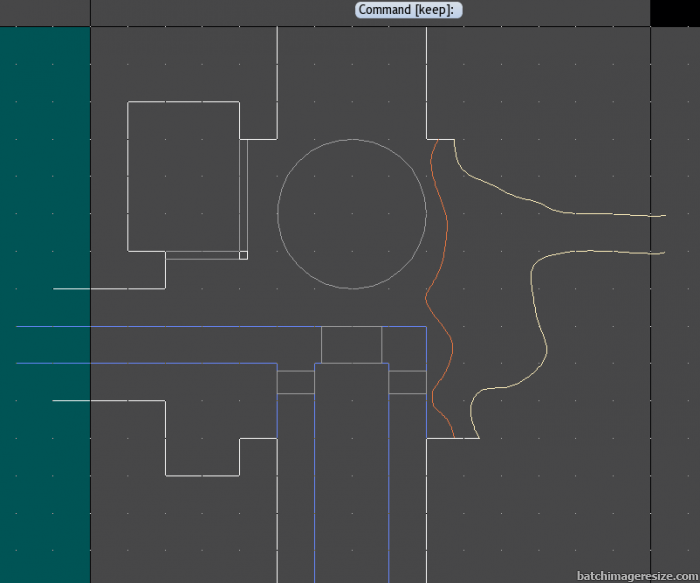Viewport: 700px width, 583px height.
Task: Click the tiny square at rectangle's corner
Action: pyautogui.click(x=243, y=255)
